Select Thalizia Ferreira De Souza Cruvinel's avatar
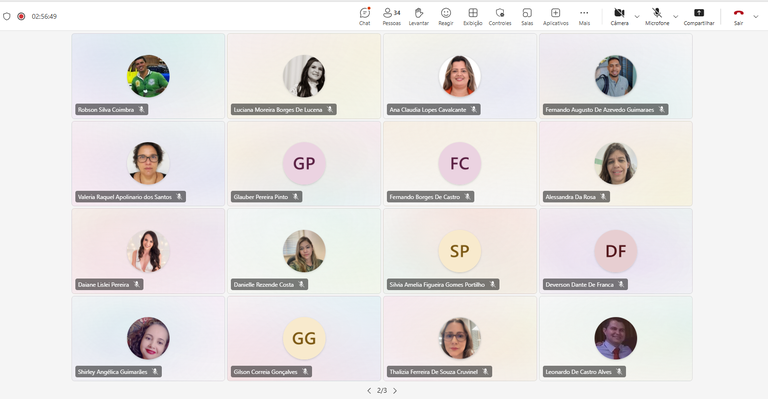The width and height of the screenshot is (768, 399). point(459,338)
